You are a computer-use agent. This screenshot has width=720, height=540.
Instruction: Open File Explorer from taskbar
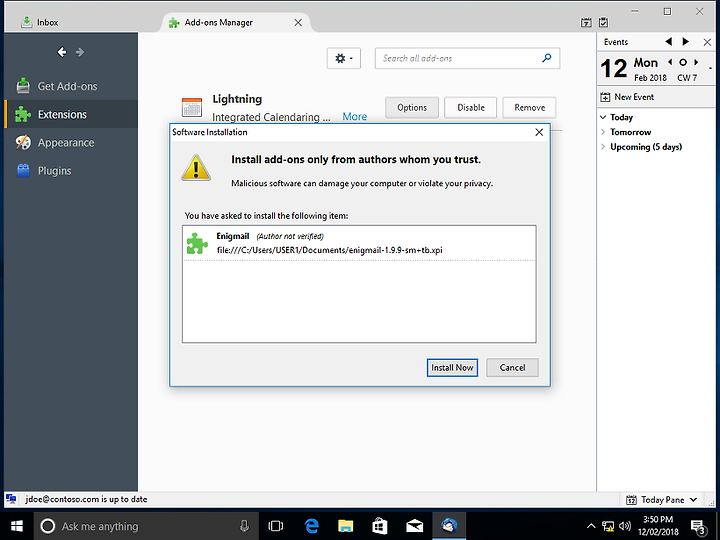pyautogui.click(x=345, y=526)
